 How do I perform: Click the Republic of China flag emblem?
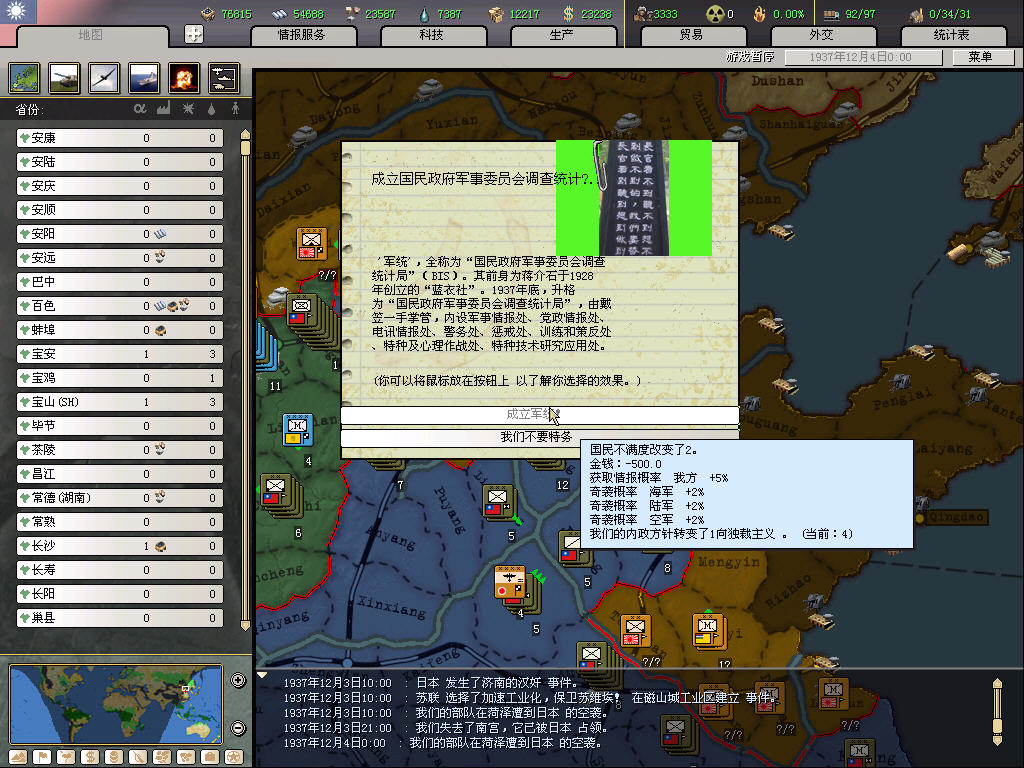coord(18,12)
